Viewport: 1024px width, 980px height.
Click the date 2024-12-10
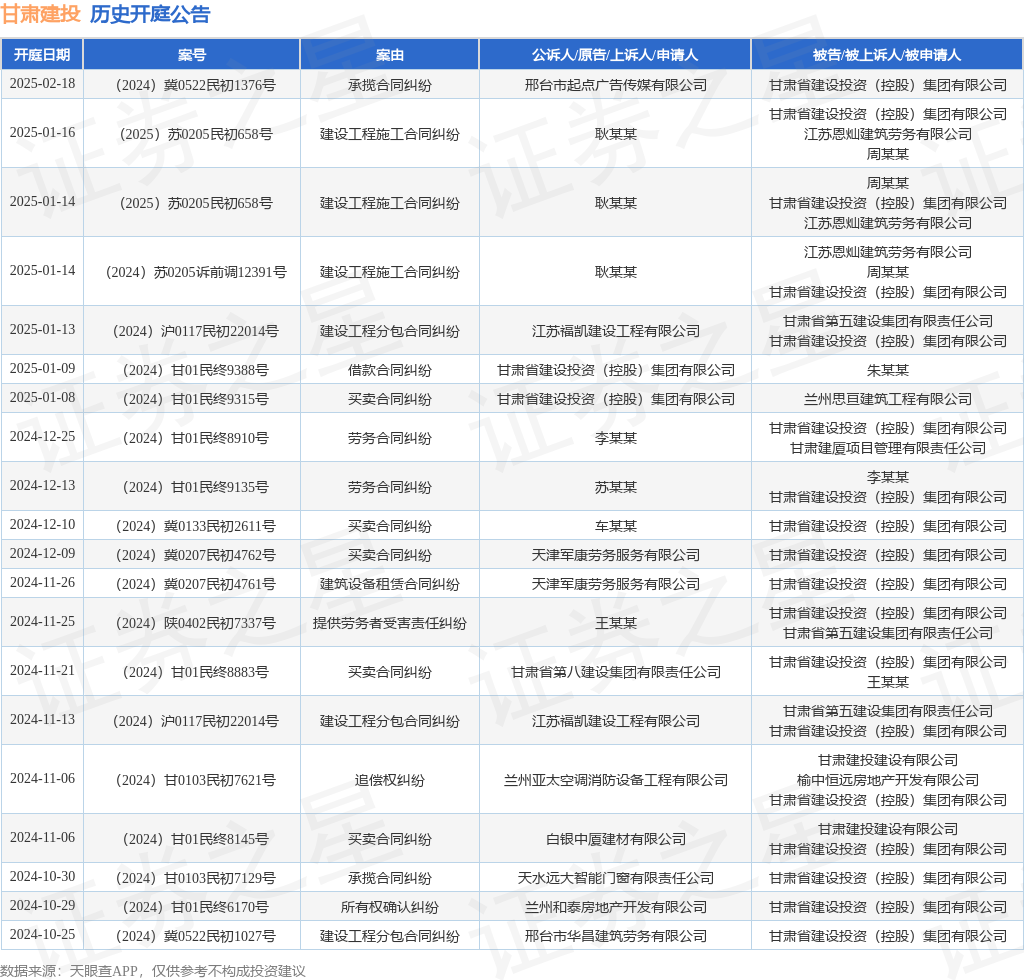pyautogui.click(x=42, y=525)
